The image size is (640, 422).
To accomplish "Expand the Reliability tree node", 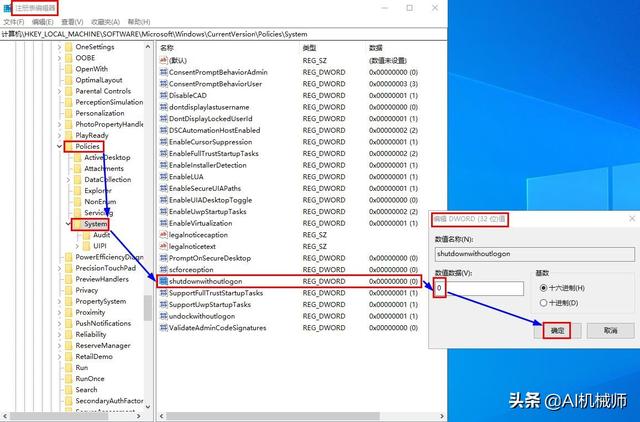I will point(60,334).
